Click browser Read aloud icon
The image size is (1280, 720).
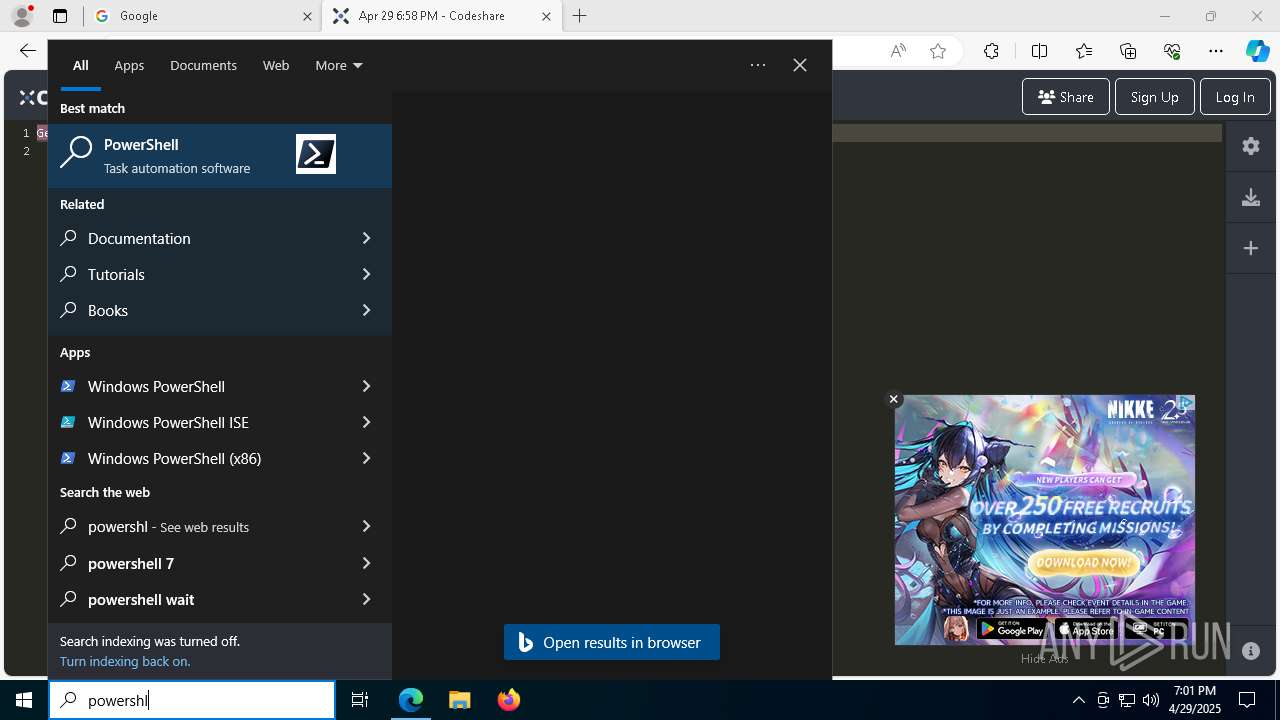[898, 51]
